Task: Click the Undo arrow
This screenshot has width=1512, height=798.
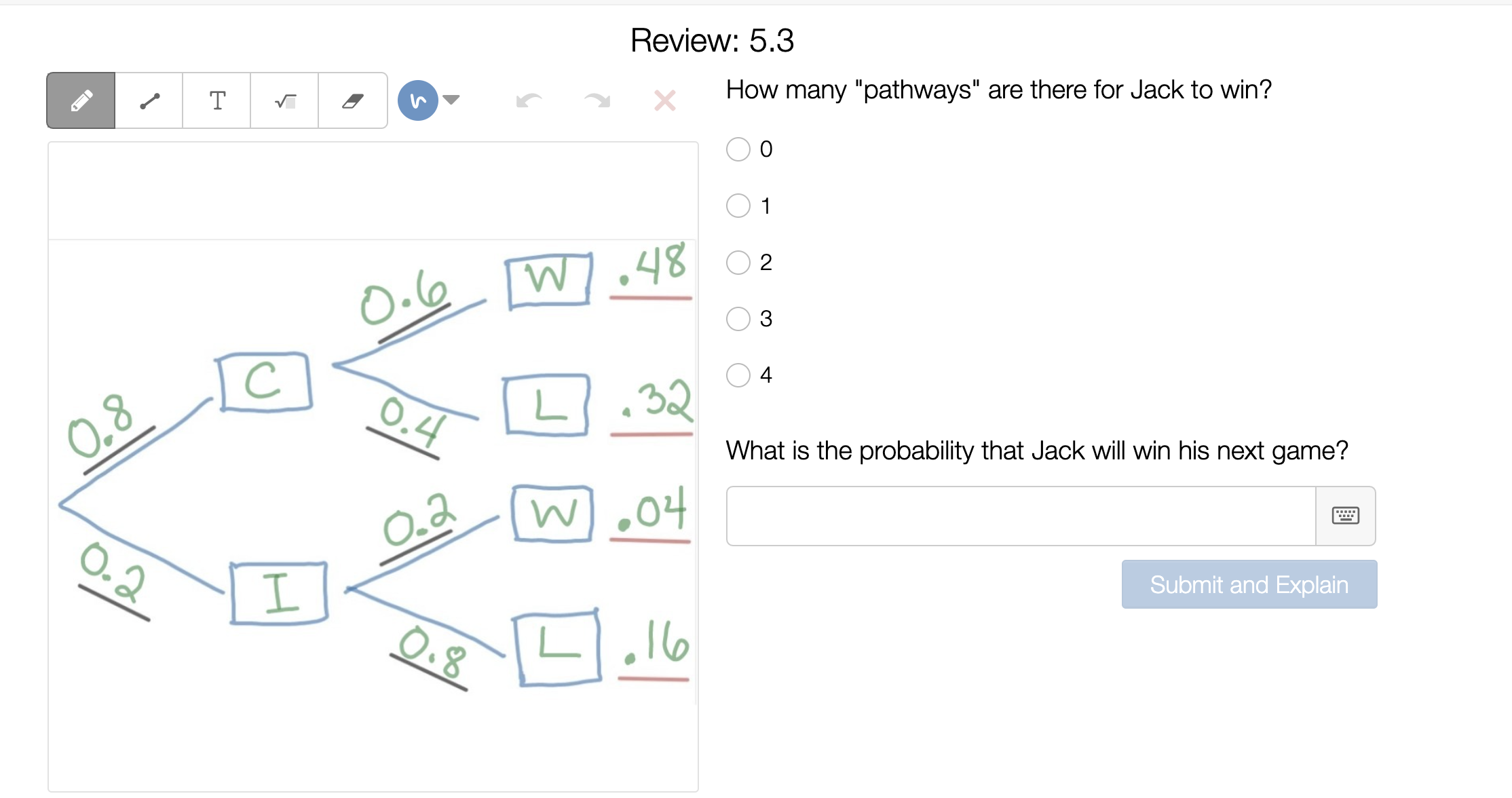Action: (530, 100)
